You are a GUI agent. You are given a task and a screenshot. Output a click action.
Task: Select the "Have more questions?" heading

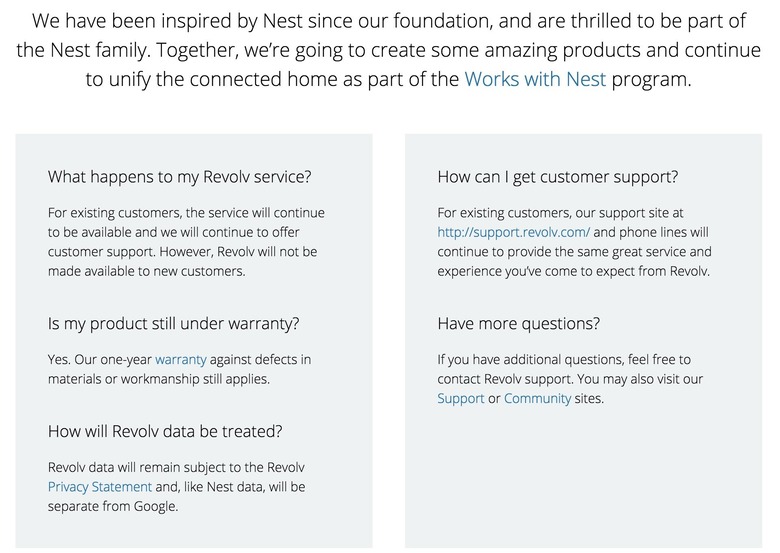(519, 324)
